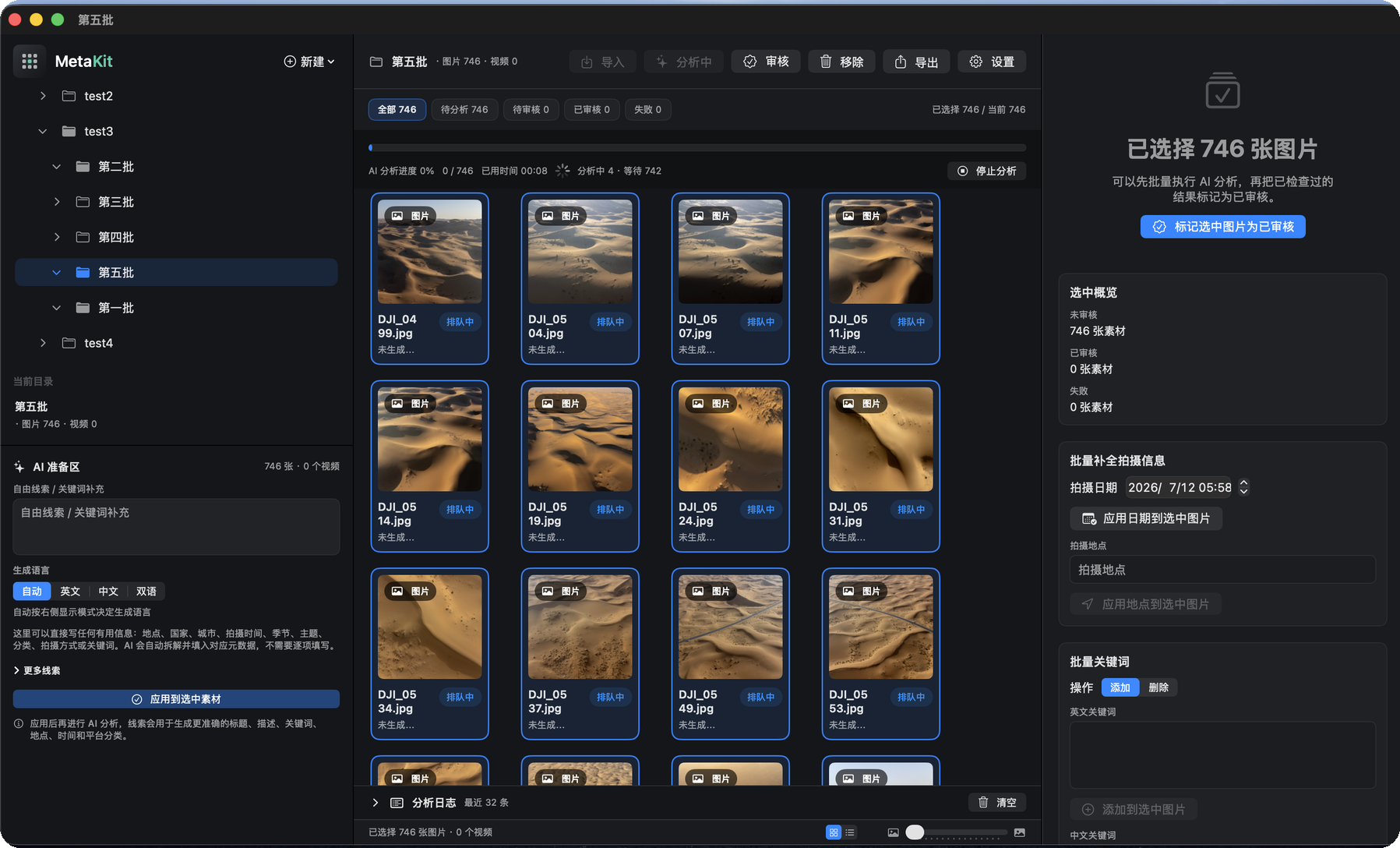The image size is (1400, 848).
Task: Click 排队中 badge on DJI_0549.jpg
Action: (760, 698)
